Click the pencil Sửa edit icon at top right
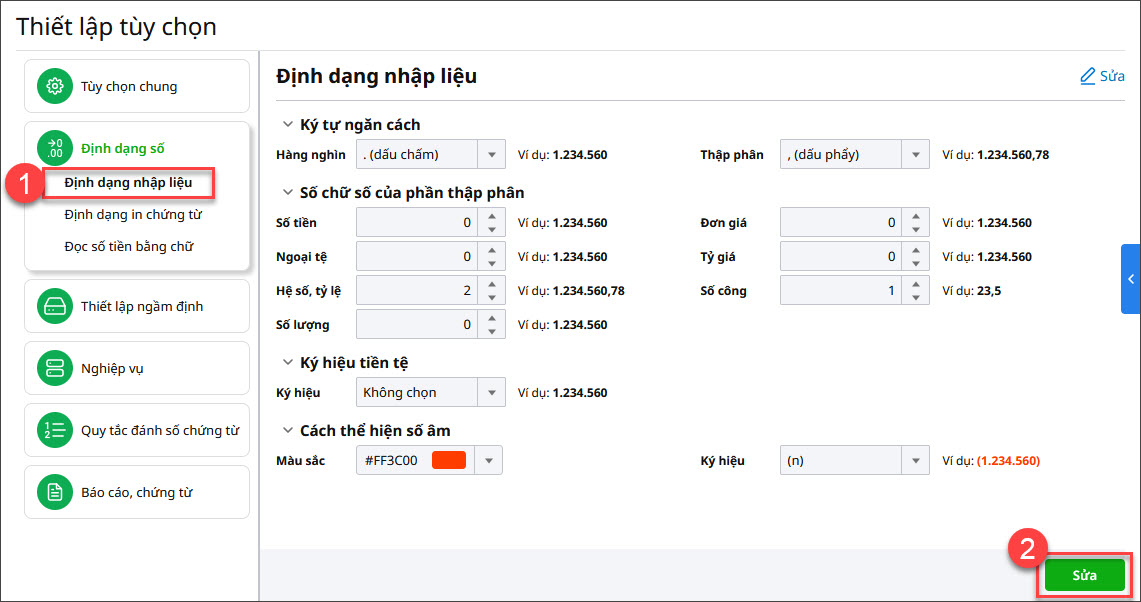Viewport: 1141px width, 602px height. 1088,76
